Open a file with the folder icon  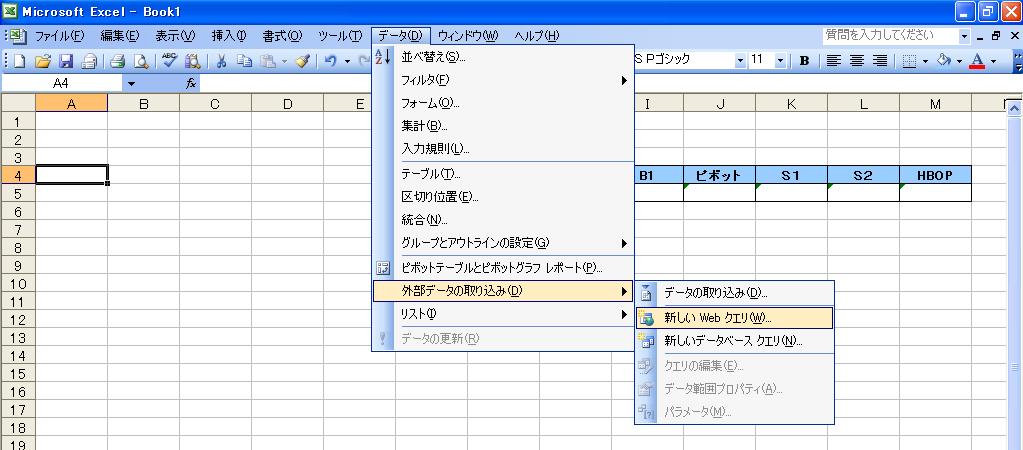coord(42,61)
